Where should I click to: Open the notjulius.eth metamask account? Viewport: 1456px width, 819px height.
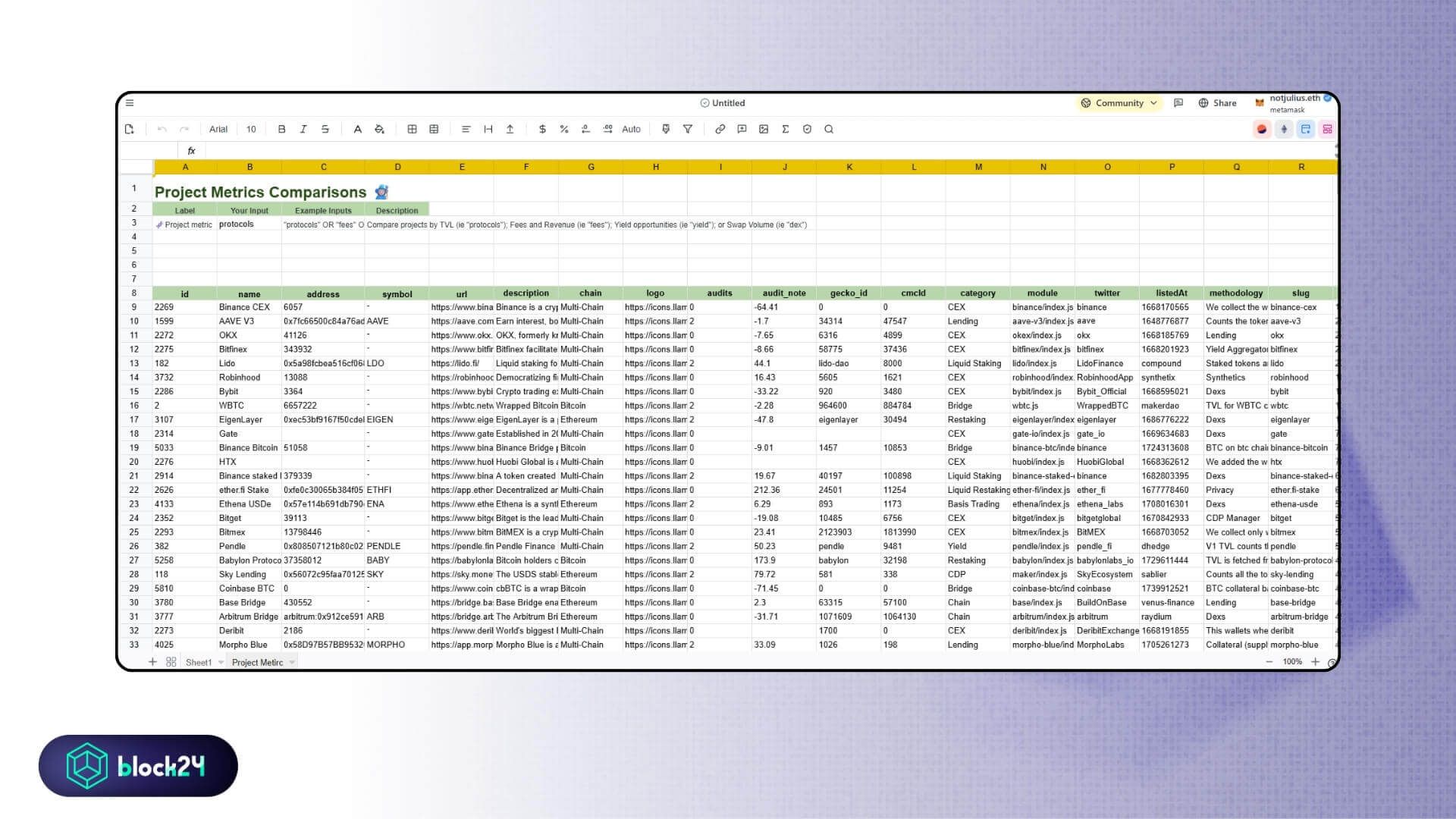tap(1293, 103)
